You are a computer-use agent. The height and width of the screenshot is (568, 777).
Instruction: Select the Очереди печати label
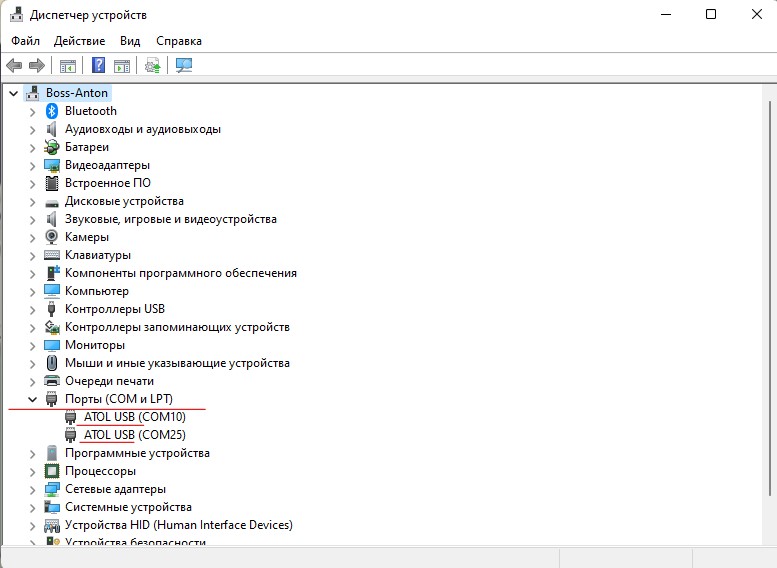tap(110, 381)
